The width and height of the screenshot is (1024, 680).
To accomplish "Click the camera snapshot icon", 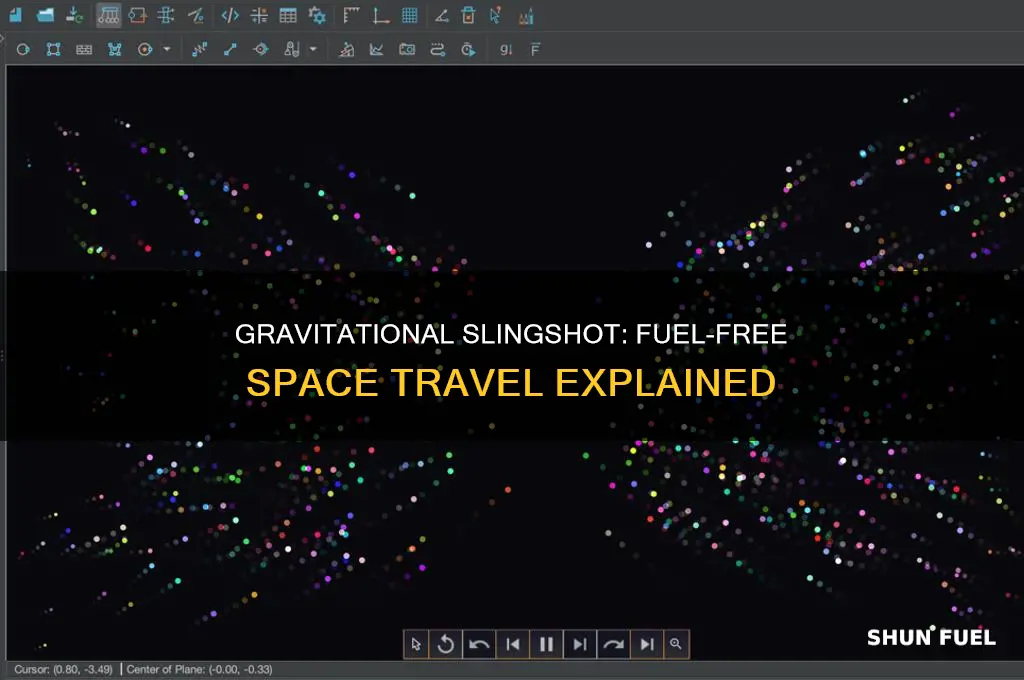I will click(x=407, y=50).
